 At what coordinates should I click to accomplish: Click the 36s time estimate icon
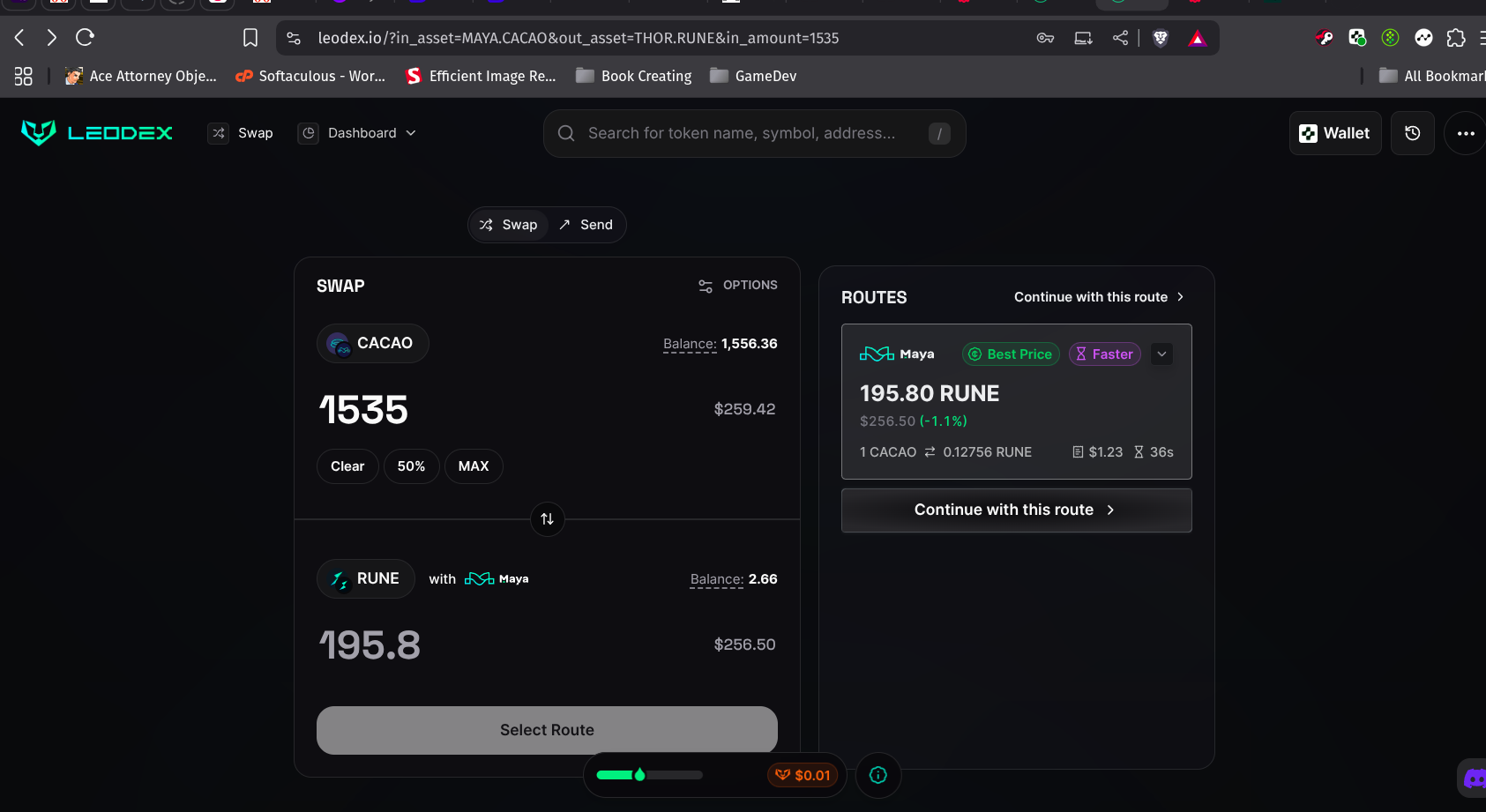(x=1139, y=452)
